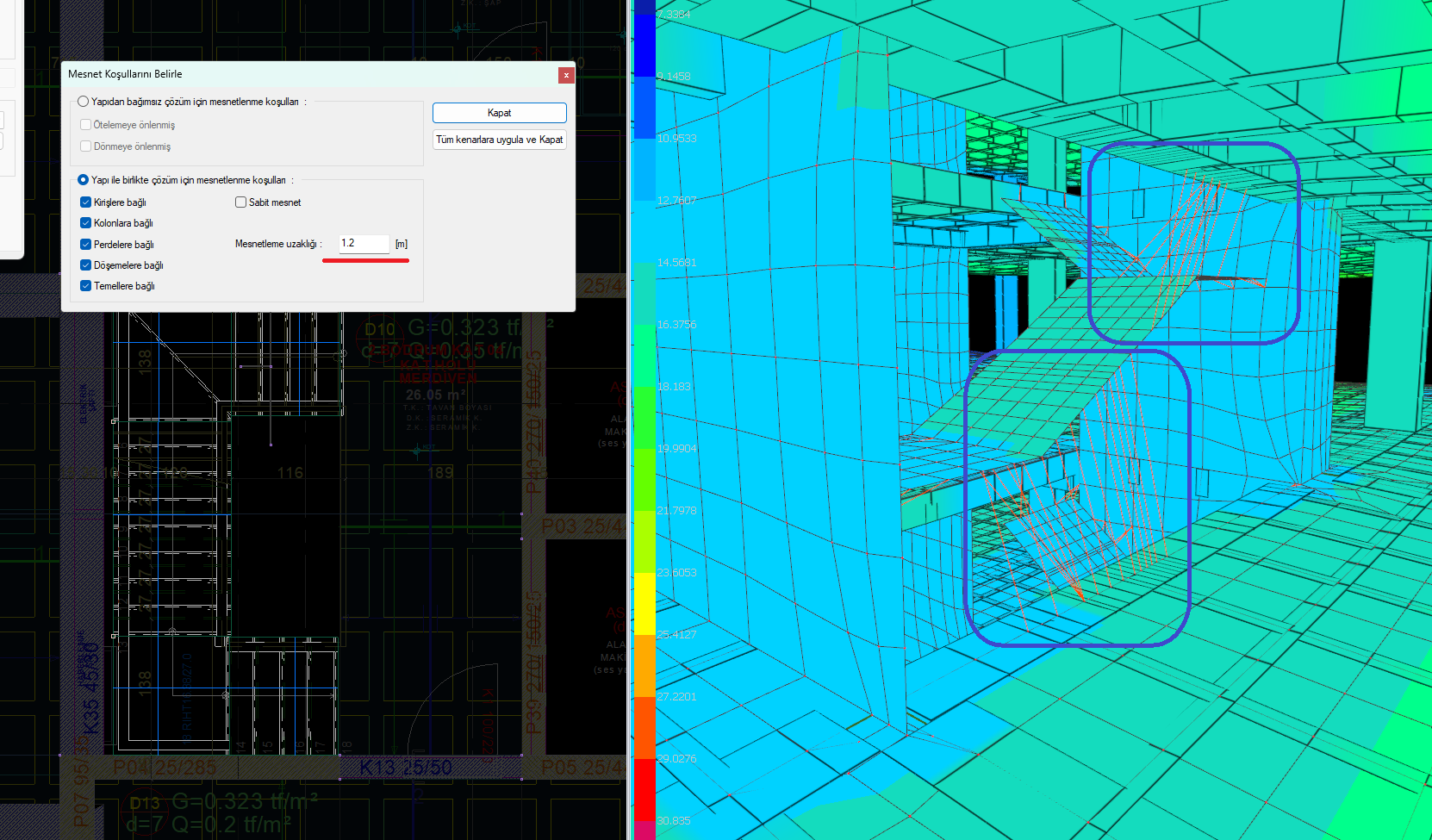Click the Kapat button
Viewport: 1432px width, 840px height.
[499, 113]
